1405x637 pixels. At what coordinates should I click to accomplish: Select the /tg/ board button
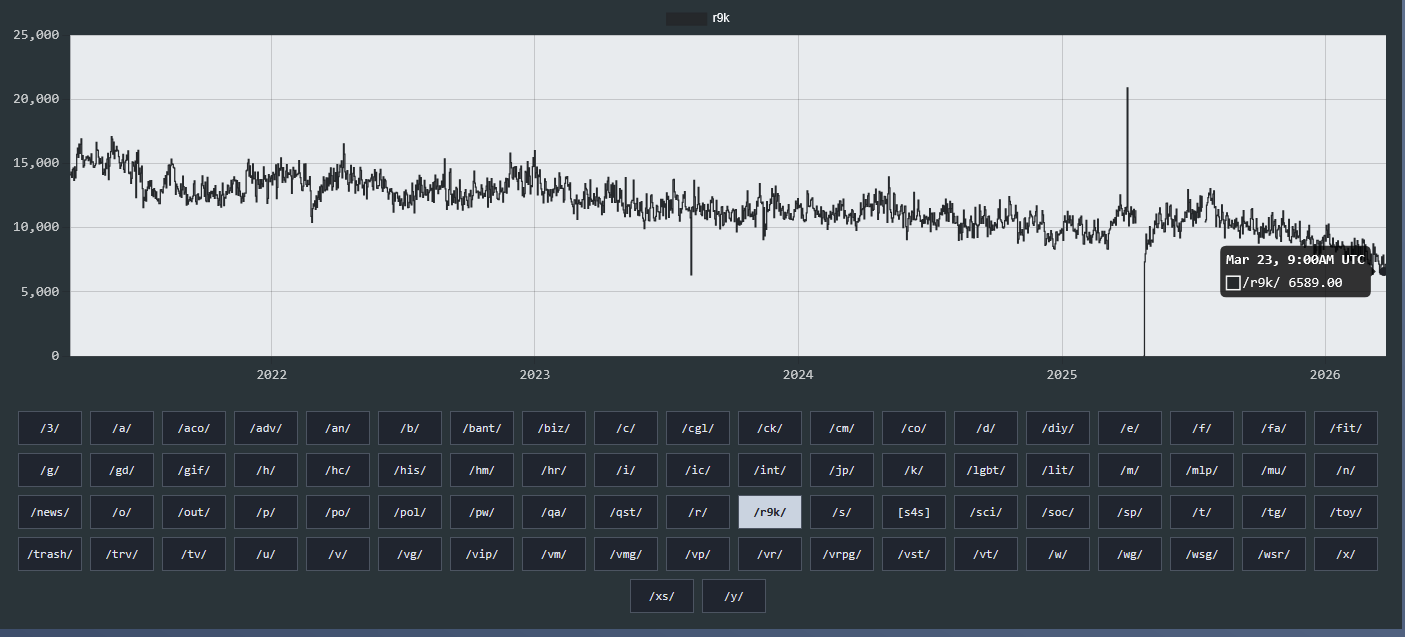click(x=1274, y=512)
